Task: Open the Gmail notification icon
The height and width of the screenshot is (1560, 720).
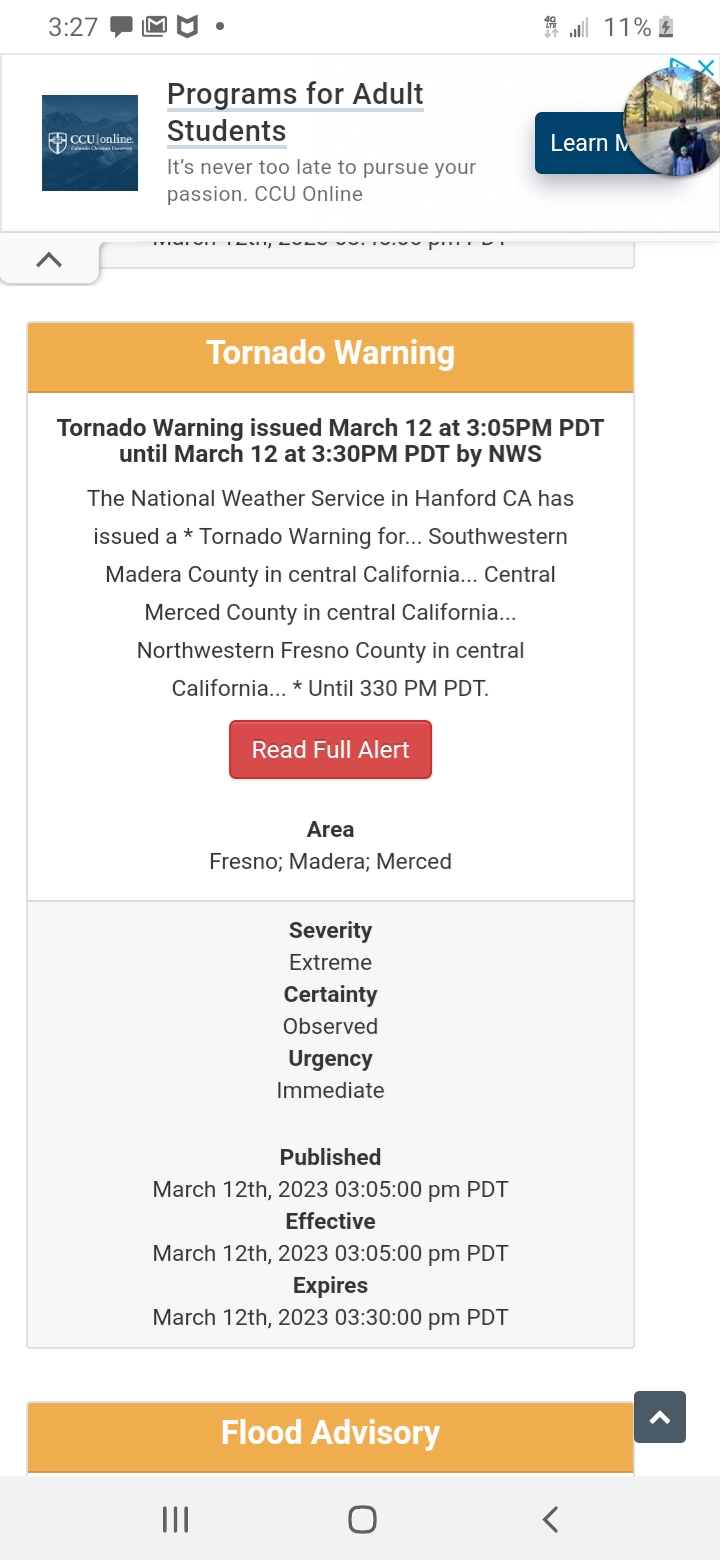Action: (x=154, y=27)
